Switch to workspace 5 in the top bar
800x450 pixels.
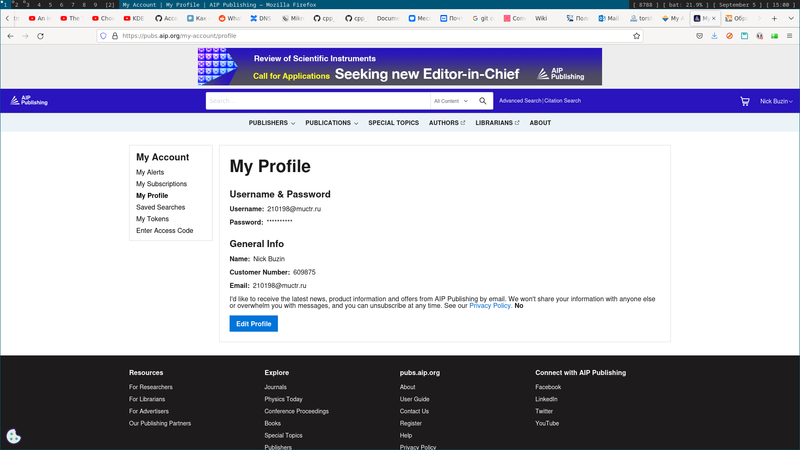coord(50,5)
